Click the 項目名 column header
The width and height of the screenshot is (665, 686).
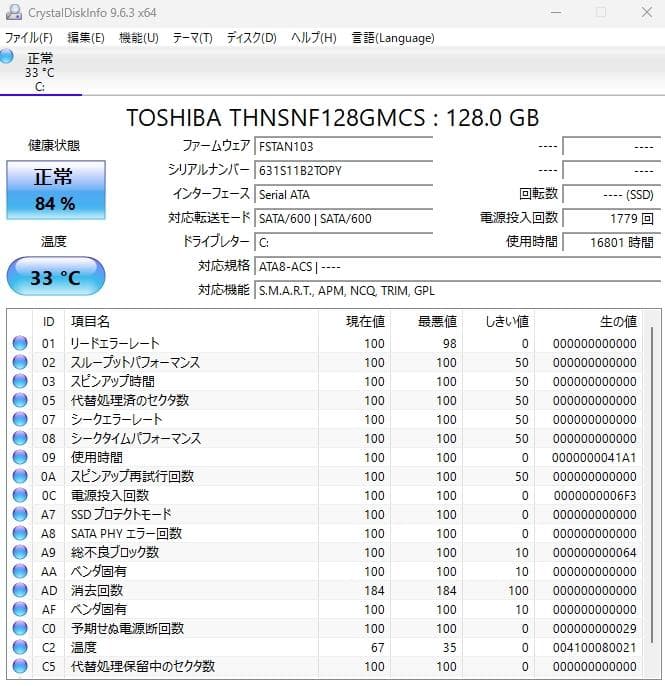point(191,322)
